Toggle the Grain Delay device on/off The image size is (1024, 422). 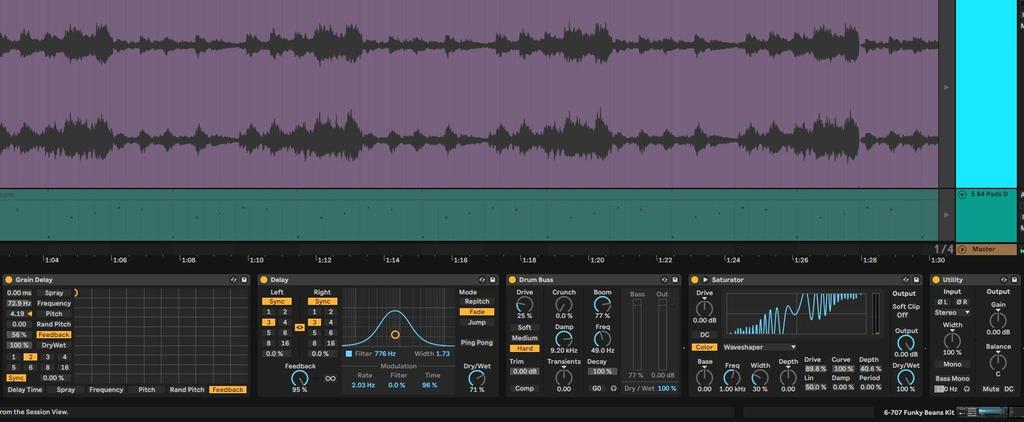[x=8, y=280]
